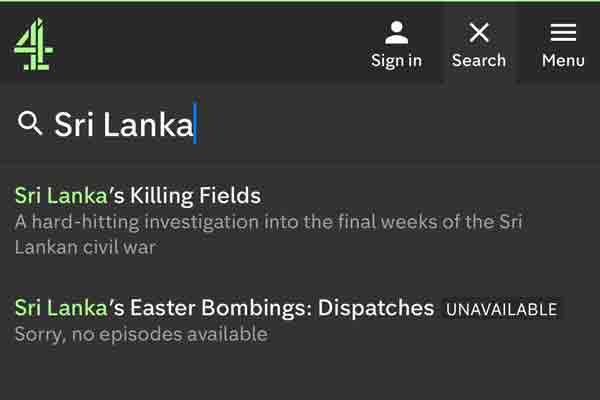Click the green loading bar at top
600x400 pixels.
(300, 1)
